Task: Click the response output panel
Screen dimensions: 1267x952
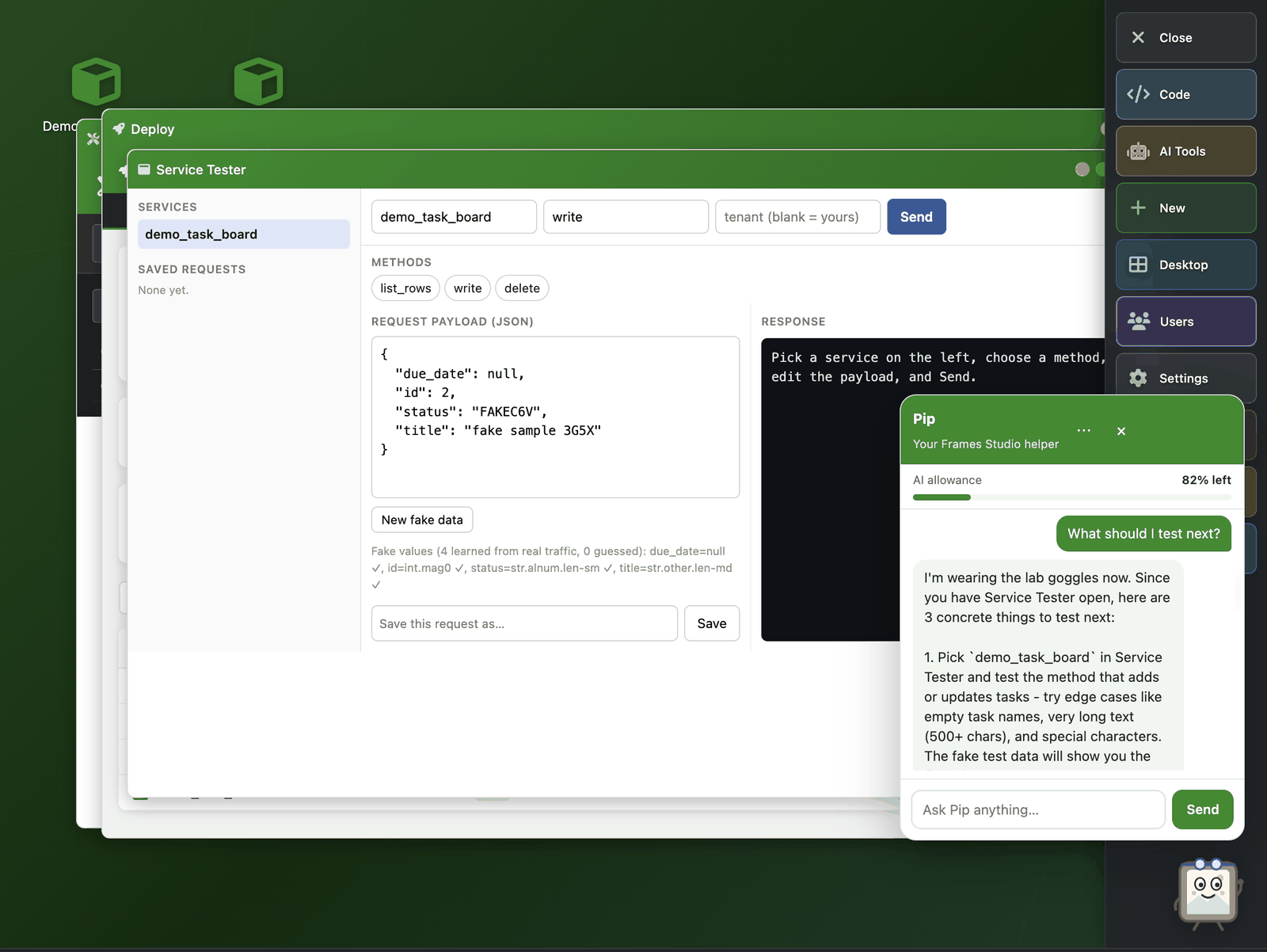Action: point(933,489)
